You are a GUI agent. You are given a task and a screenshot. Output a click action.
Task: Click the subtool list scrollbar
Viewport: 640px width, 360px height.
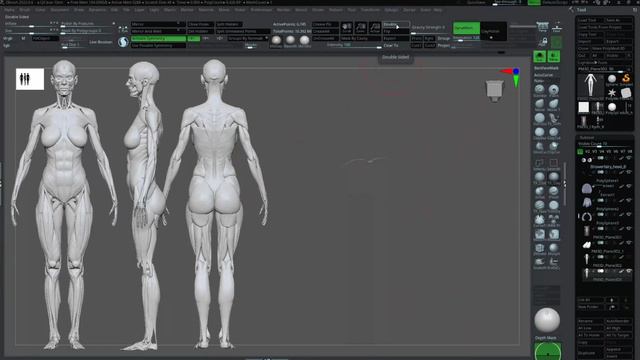tap(565, 184)
